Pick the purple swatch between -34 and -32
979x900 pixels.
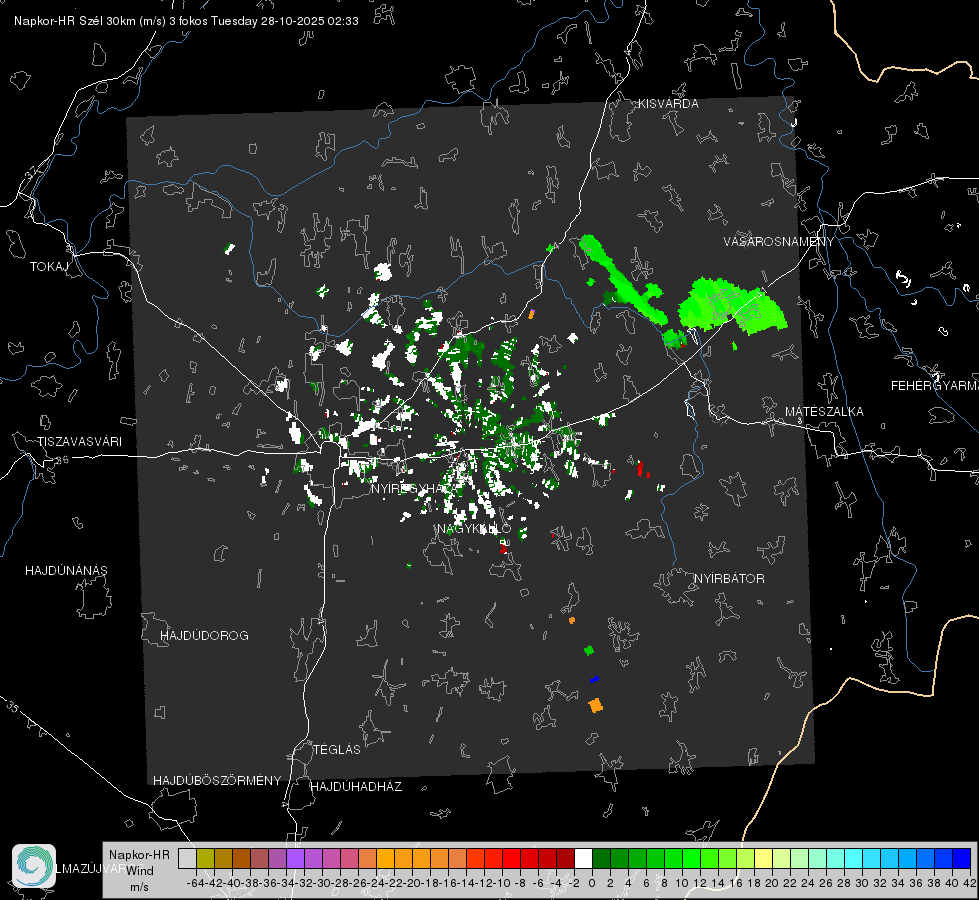point(295,858)
